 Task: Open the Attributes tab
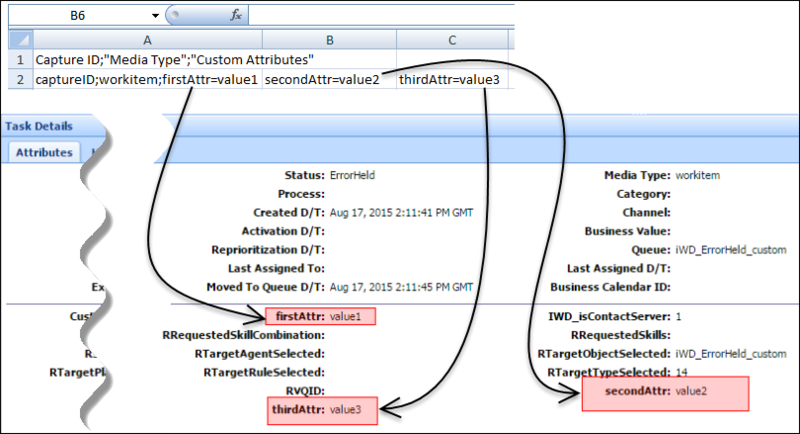click(44, 152)
